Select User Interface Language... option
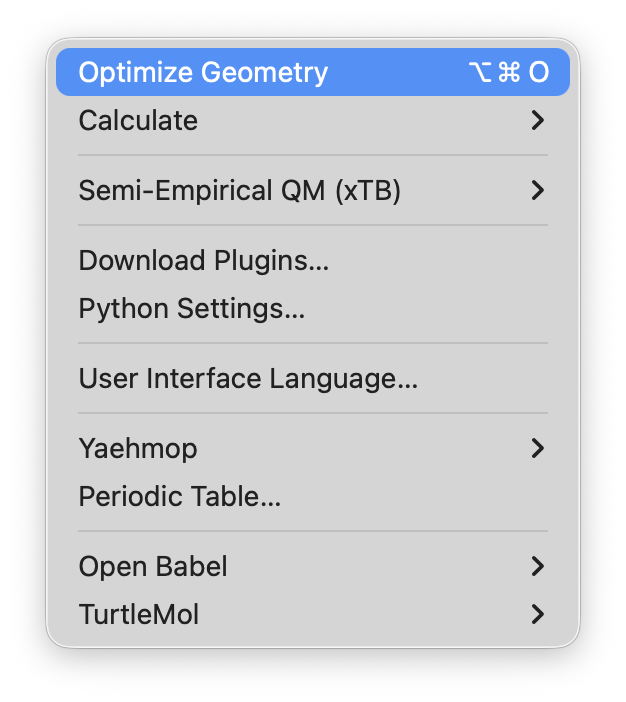Screen dimensions: 626x702 point(247,379)
